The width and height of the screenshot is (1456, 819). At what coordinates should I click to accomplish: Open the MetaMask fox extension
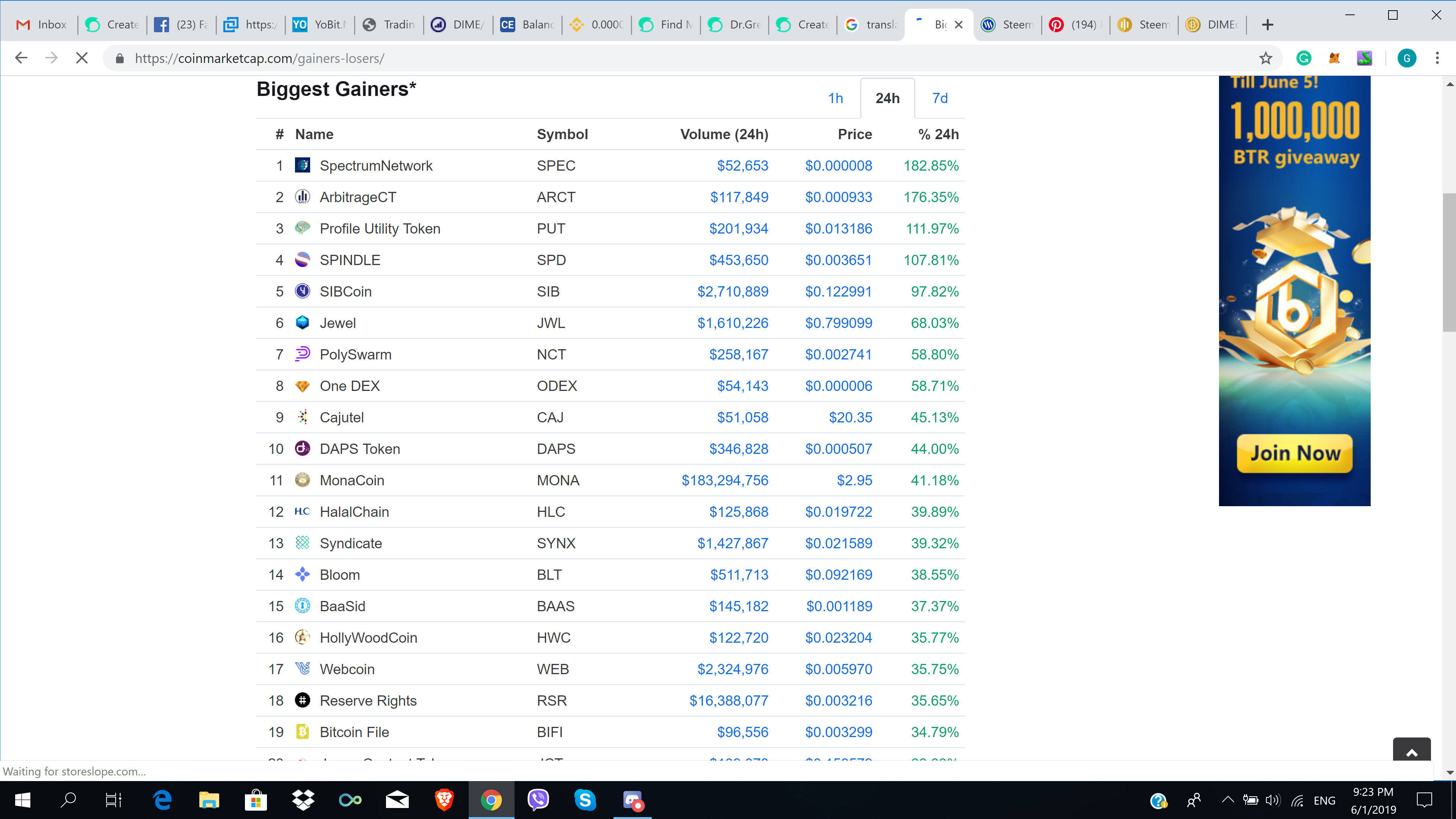[1335, 58]
